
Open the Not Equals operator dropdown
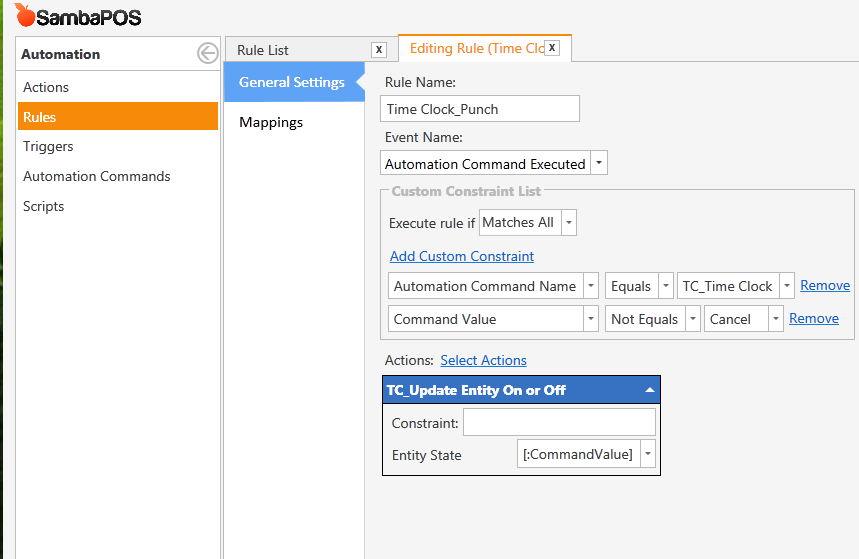coord(691,319)
